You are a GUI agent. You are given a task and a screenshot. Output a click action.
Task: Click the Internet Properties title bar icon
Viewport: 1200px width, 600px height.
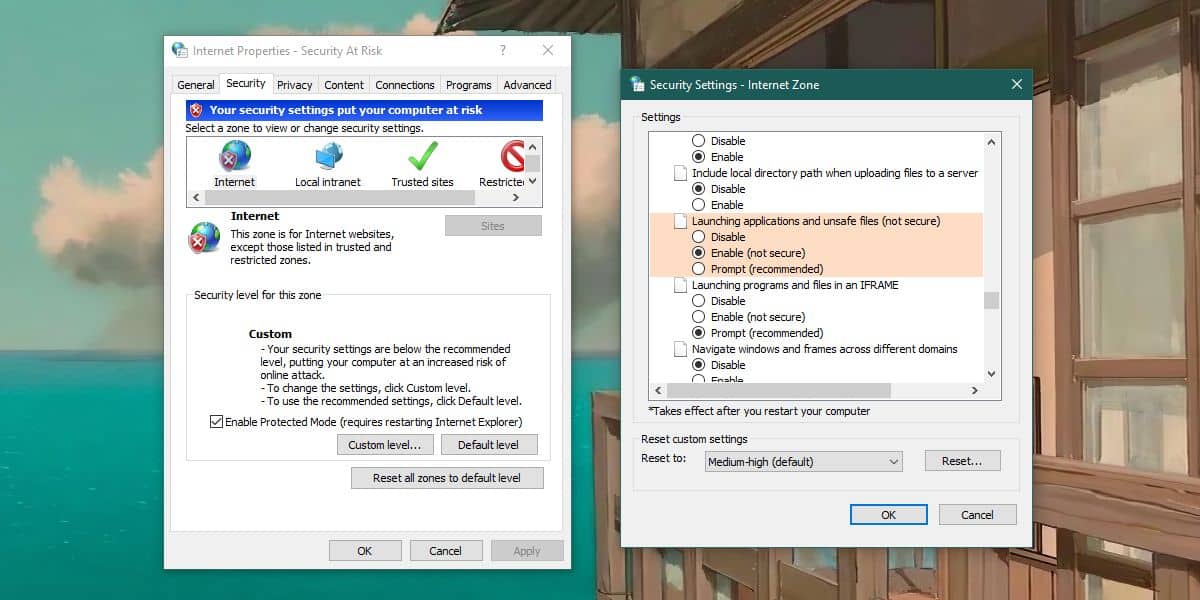pyautogui.click(x=180, y=50)
